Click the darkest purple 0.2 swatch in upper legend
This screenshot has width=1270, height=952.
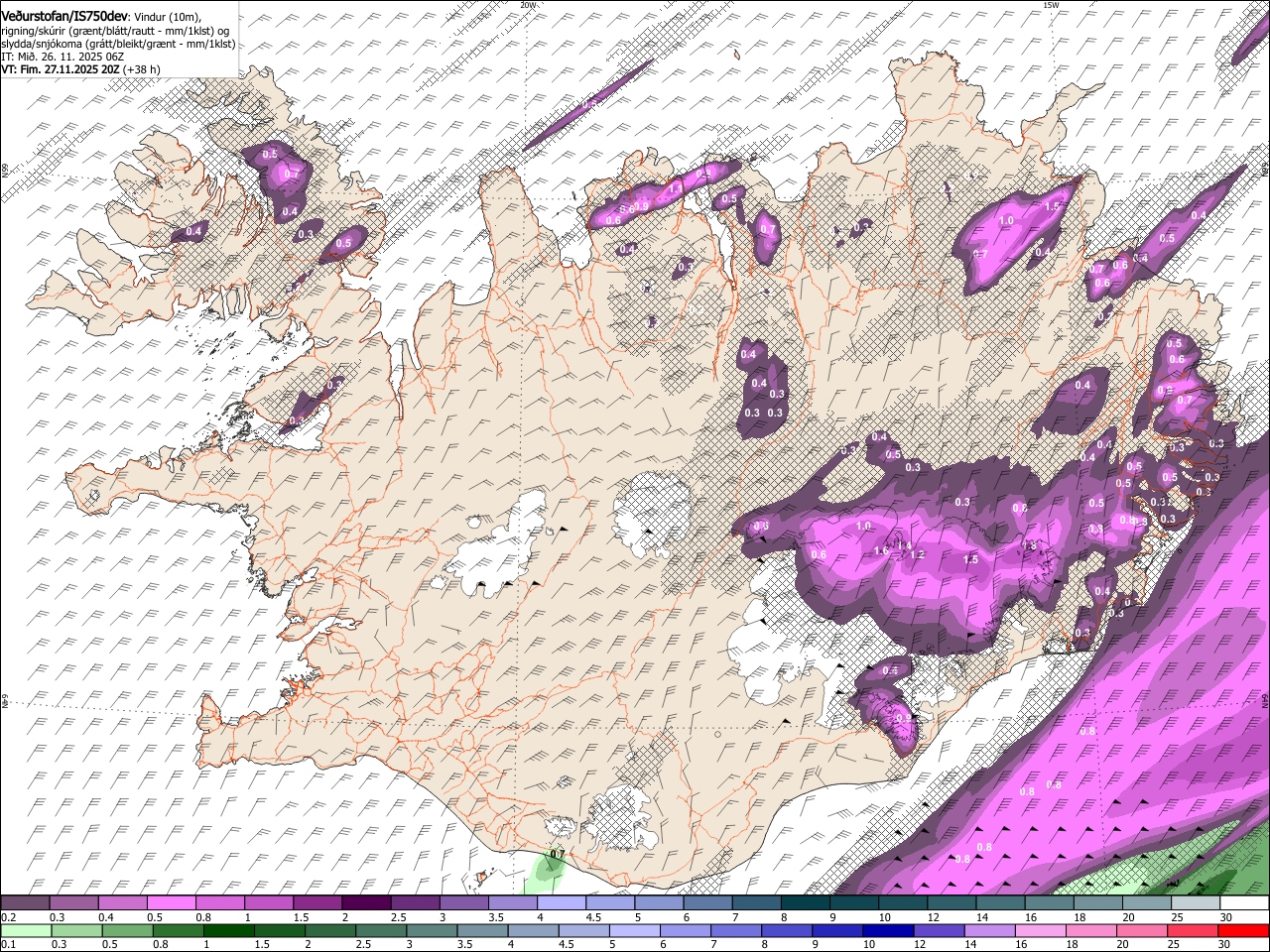[25, 902]
